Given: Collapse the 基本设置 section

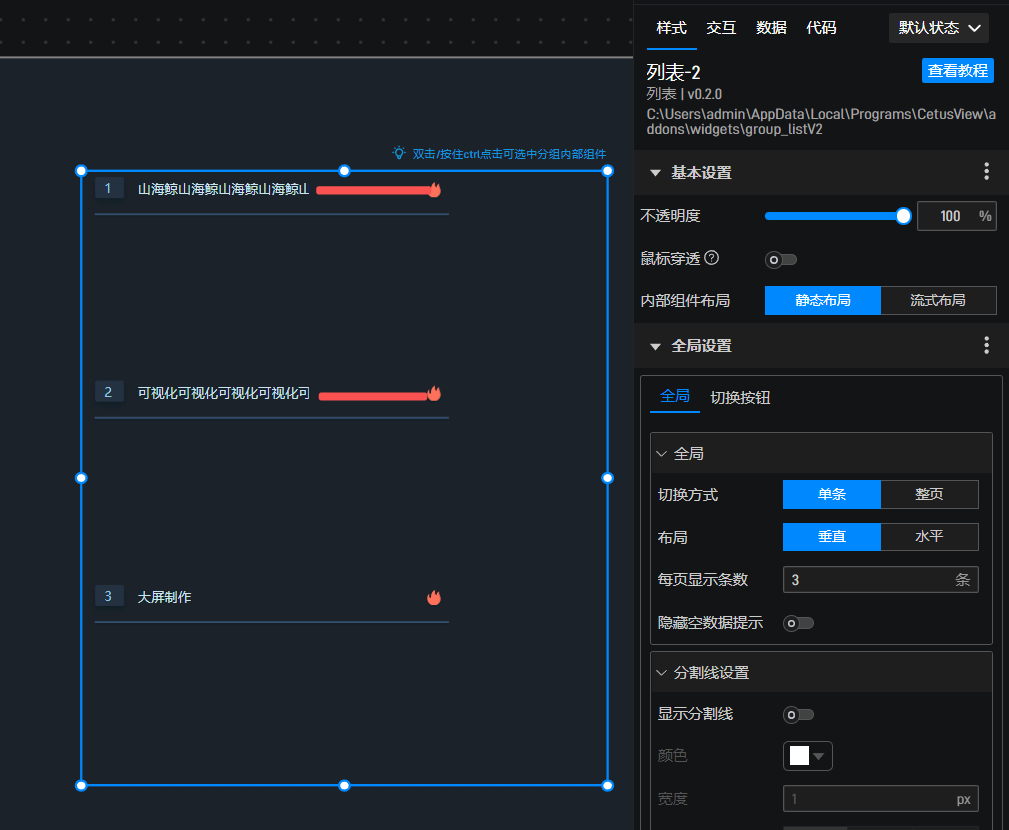Looking at the screenshot, I should (x=656, y=173).
